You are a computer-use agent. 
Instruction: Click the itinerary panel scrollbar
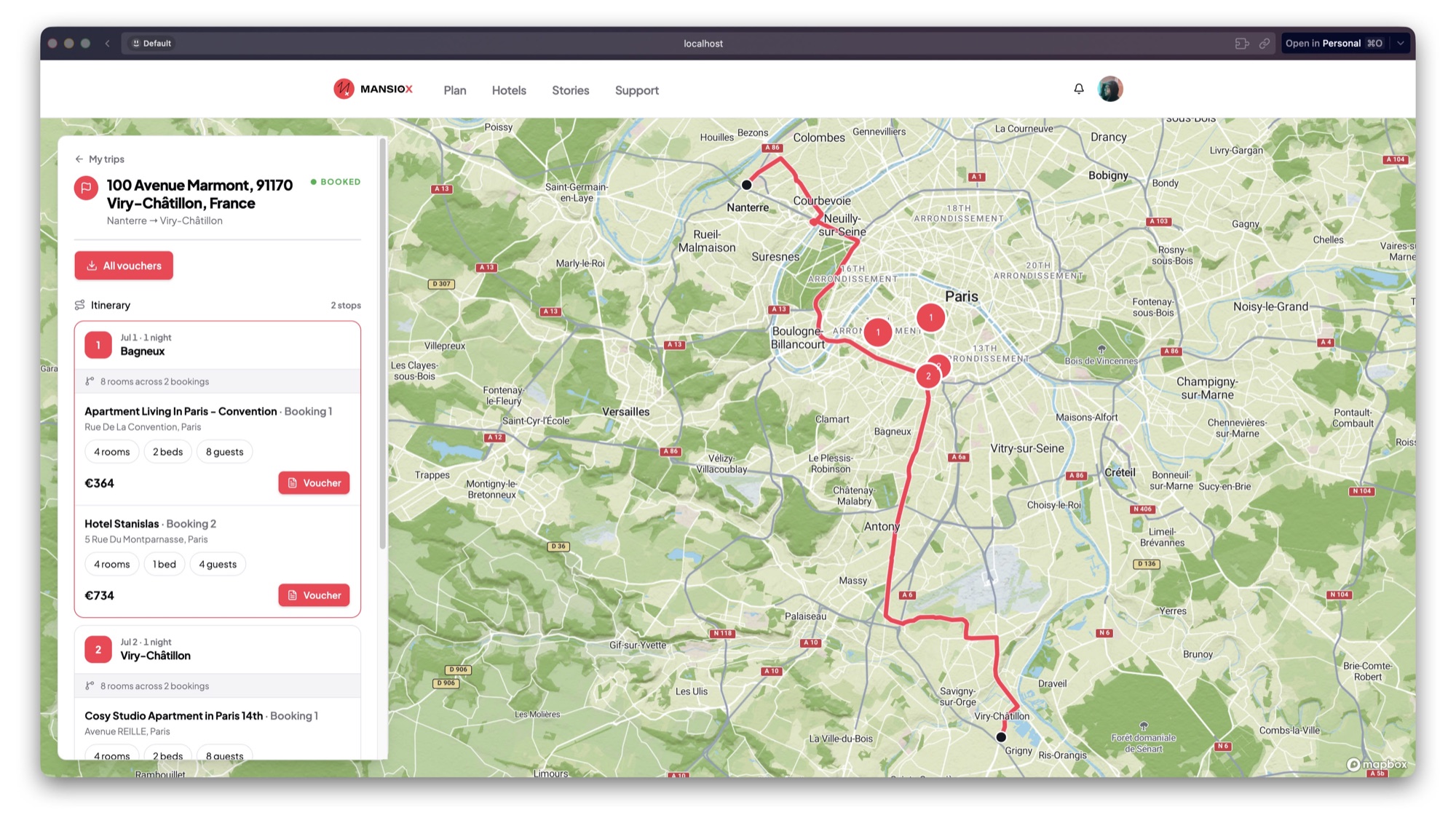382,343
